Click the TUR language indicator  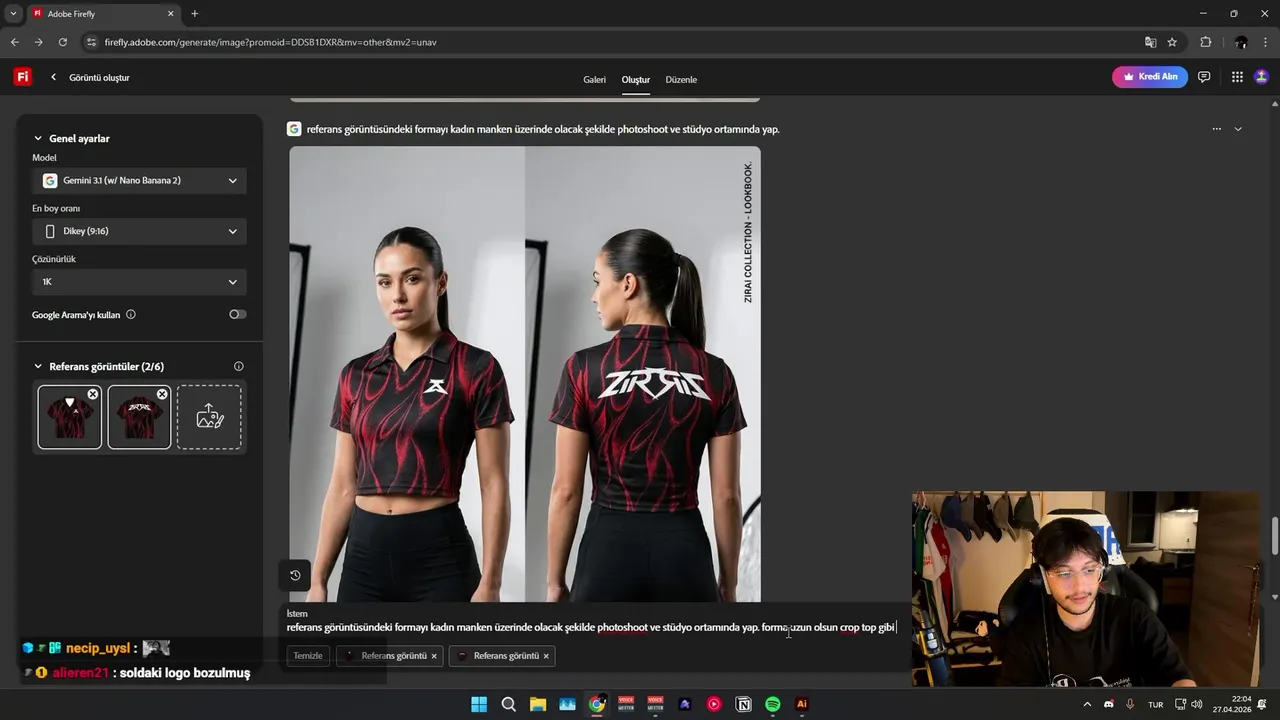tap(1155, 704)
